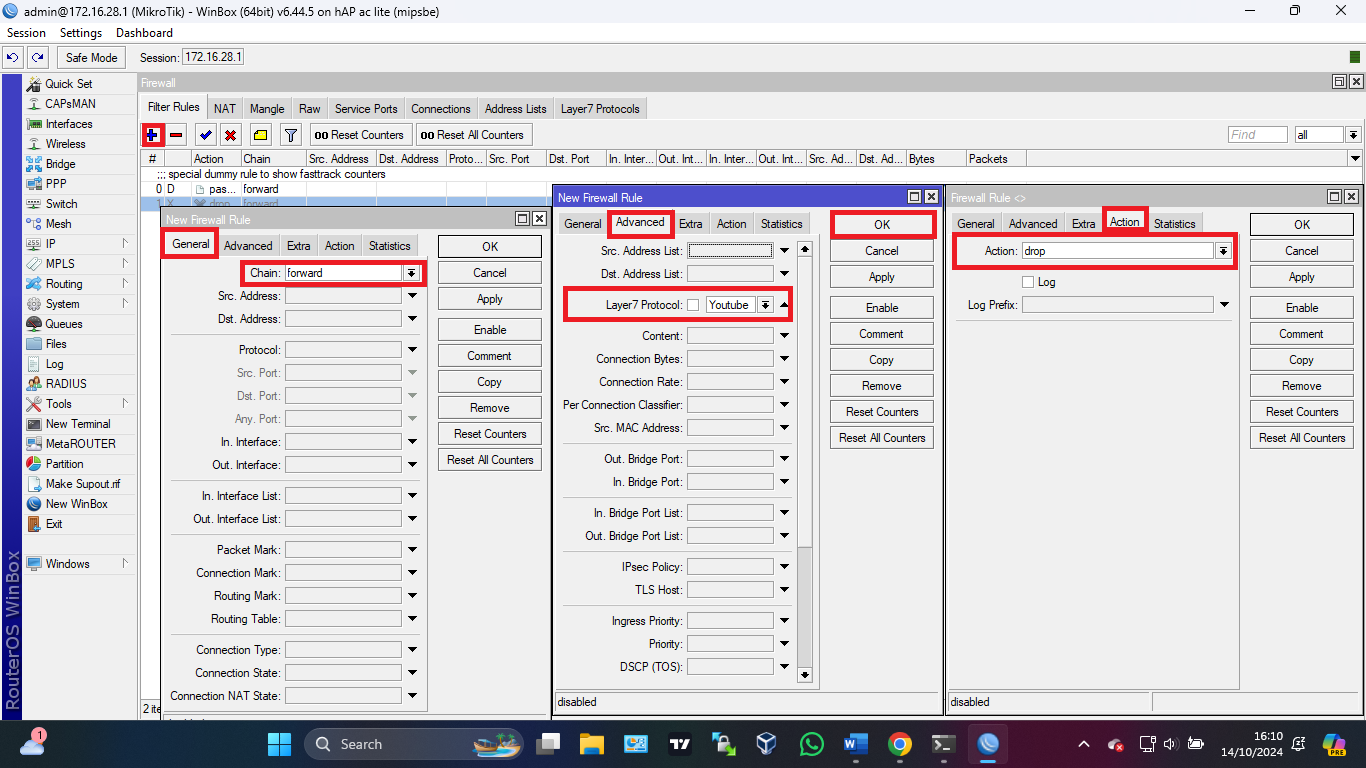
Task: Open Wireless from sidebar
Action: 65,144
